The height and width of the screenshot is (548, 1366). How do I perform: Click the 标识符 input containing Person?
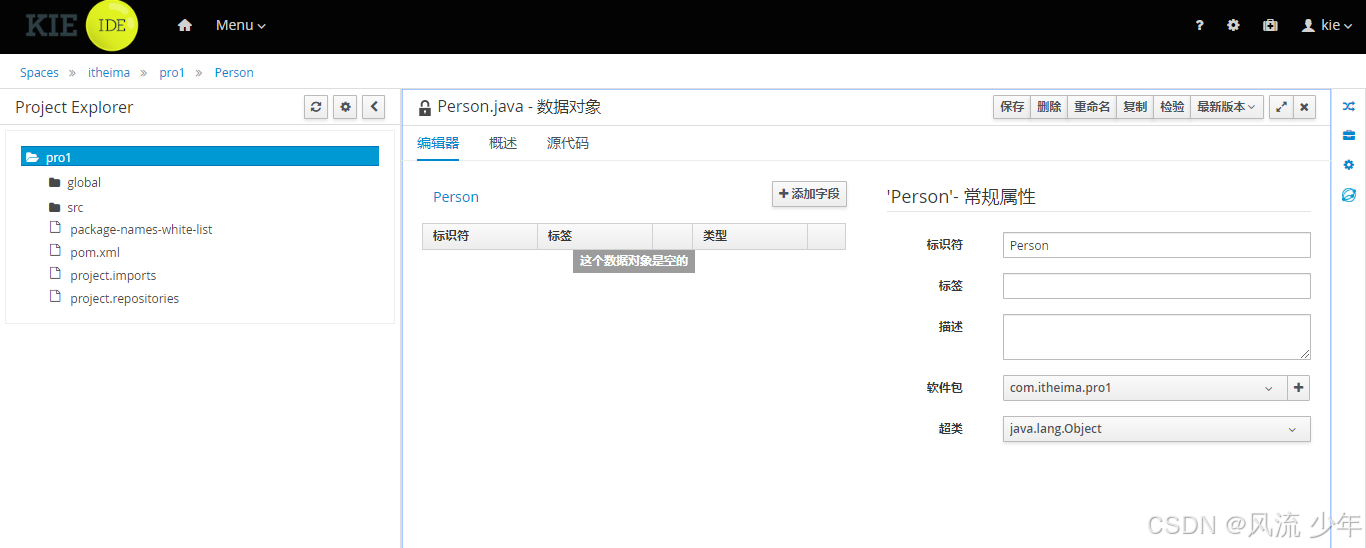(x=1157, y=245)
